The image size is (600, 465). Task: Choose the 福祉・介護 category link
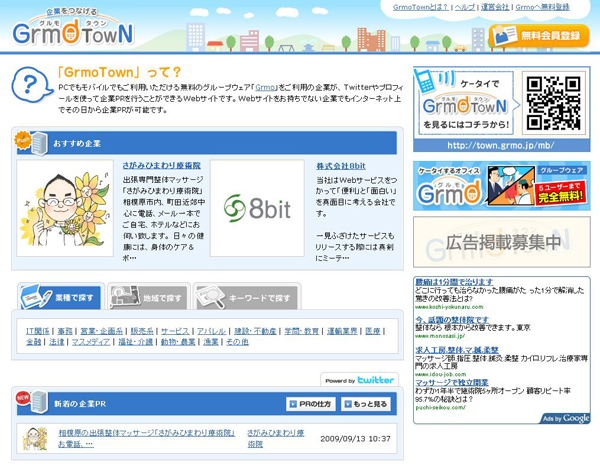tap(135, 342)
